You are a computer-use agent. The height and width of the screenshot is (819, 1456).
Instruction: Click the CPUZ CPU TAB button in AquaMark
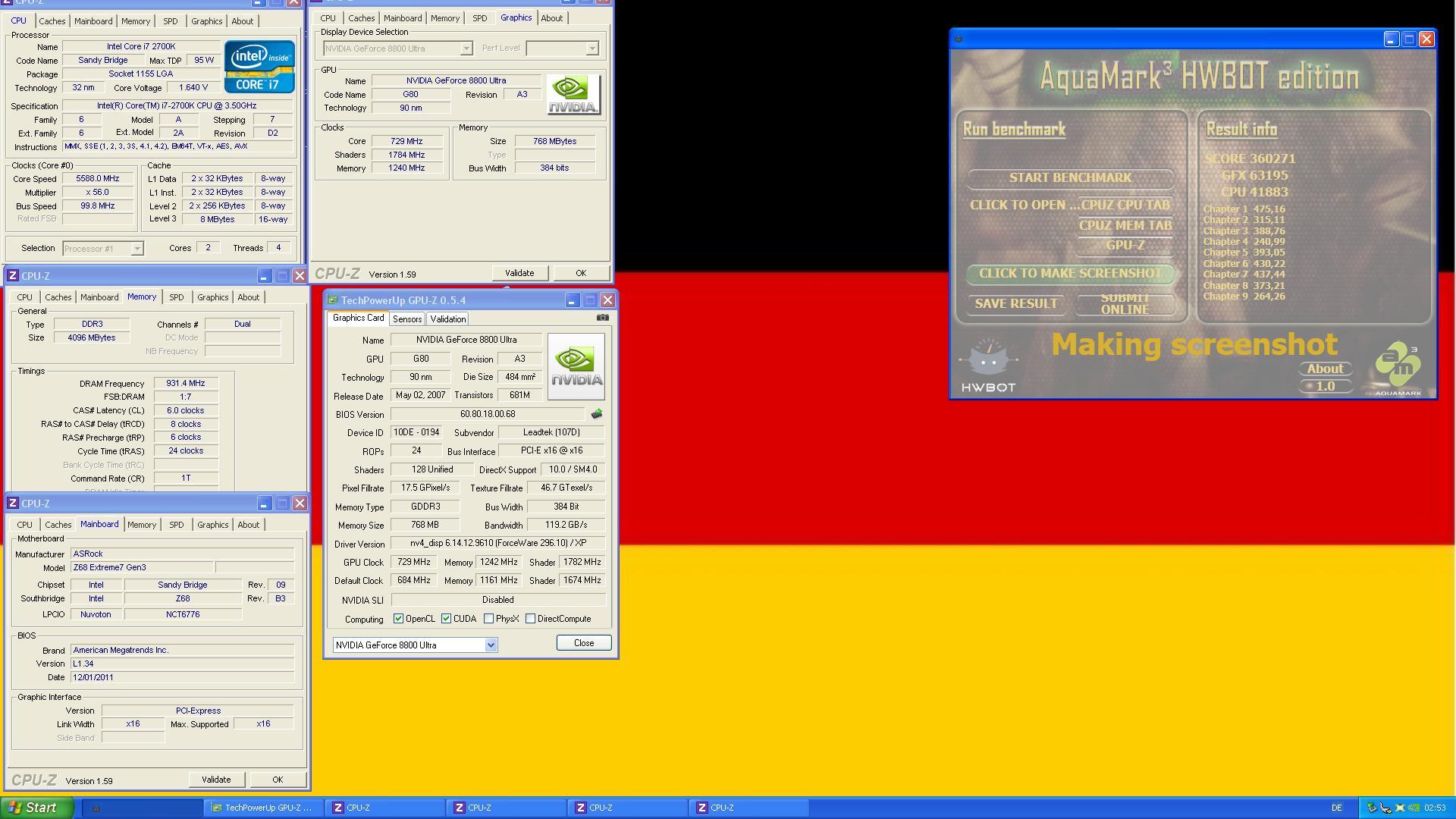coord(1125,205)
